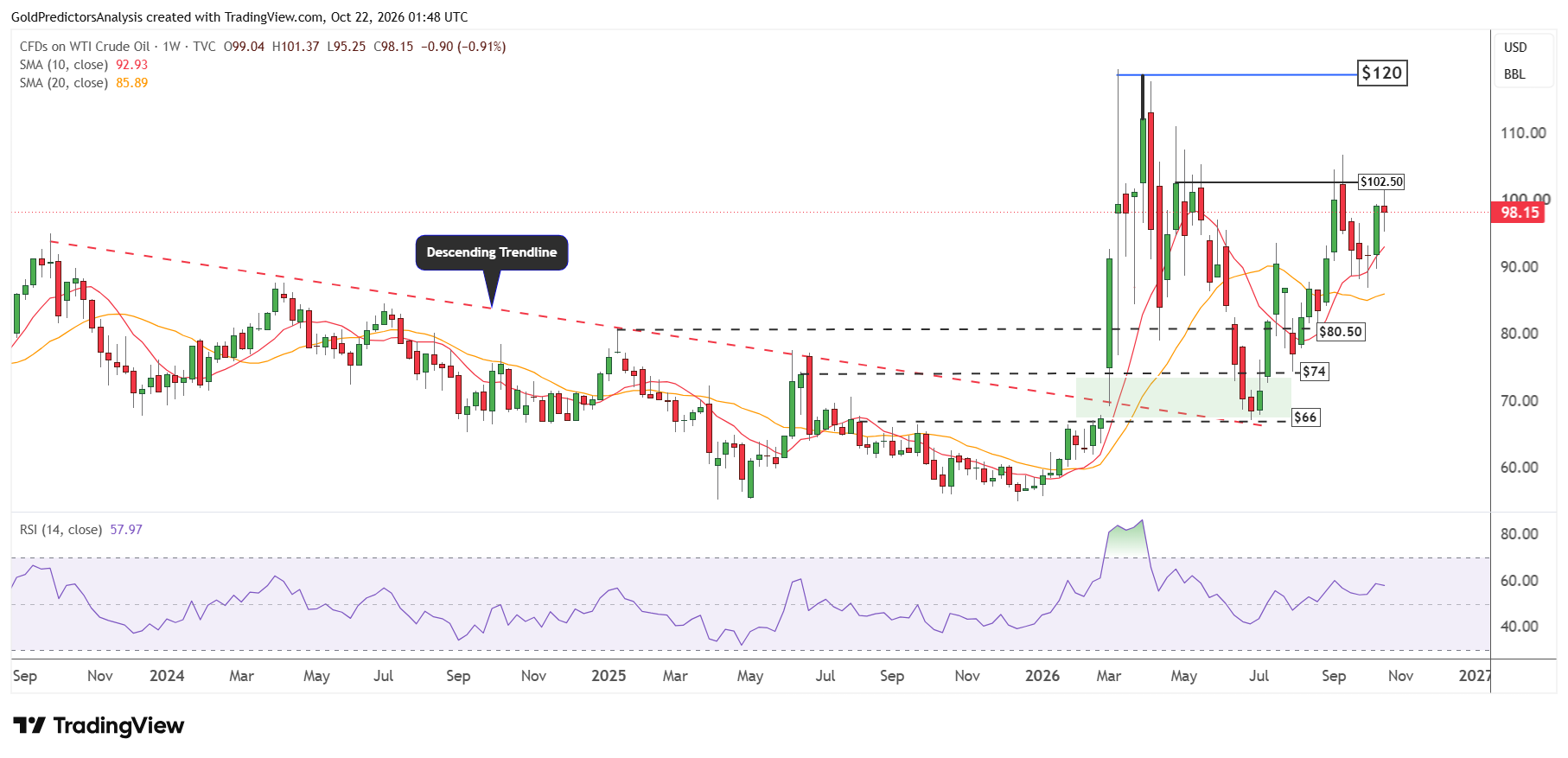1568x758 pixels.
Task: Select the "CFDs on WTI Crude Oil" symbol title
Action: click(x=85, y=47)
